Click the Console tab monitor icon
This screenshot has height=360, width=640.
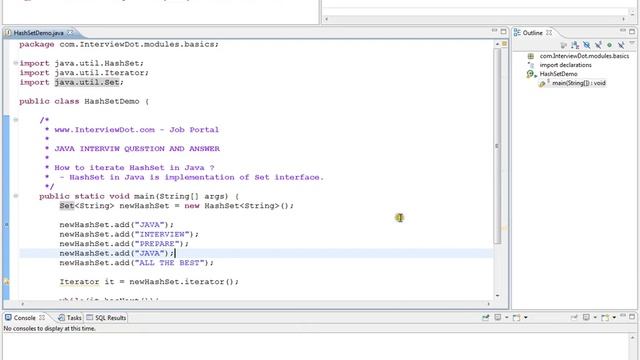pos(8,317)
